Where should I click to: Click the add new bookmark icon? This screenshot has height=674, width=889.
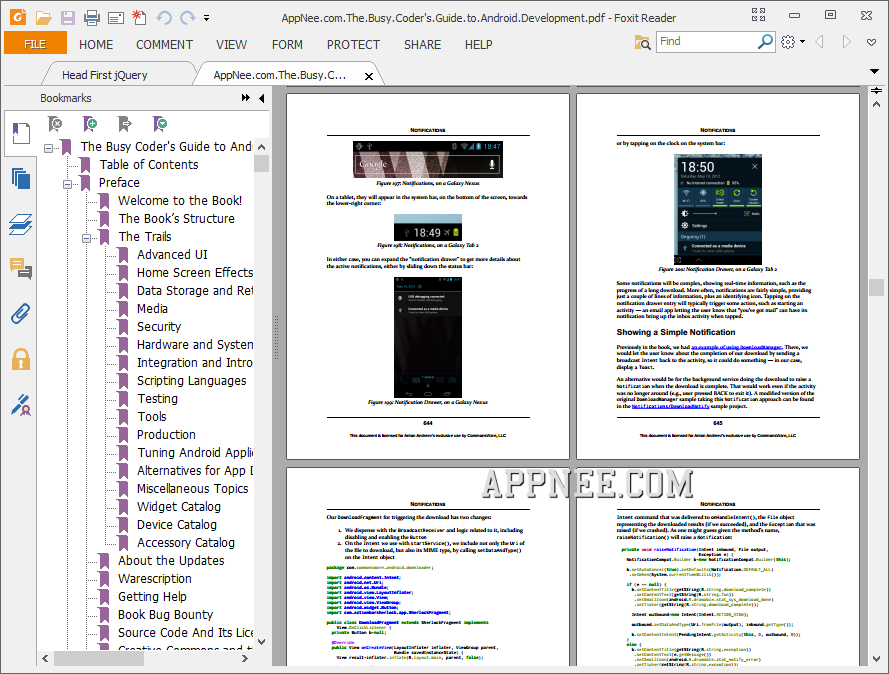pos(90,124)
